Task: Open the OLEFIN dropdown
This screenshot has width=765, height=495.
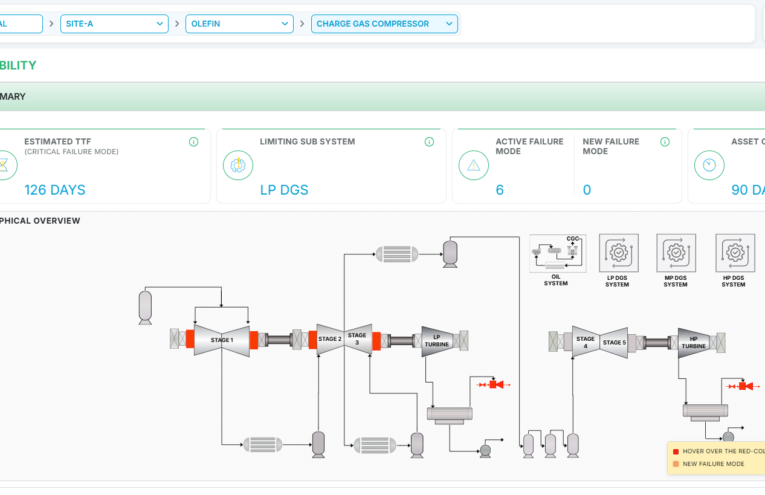Action: point(239,24)
